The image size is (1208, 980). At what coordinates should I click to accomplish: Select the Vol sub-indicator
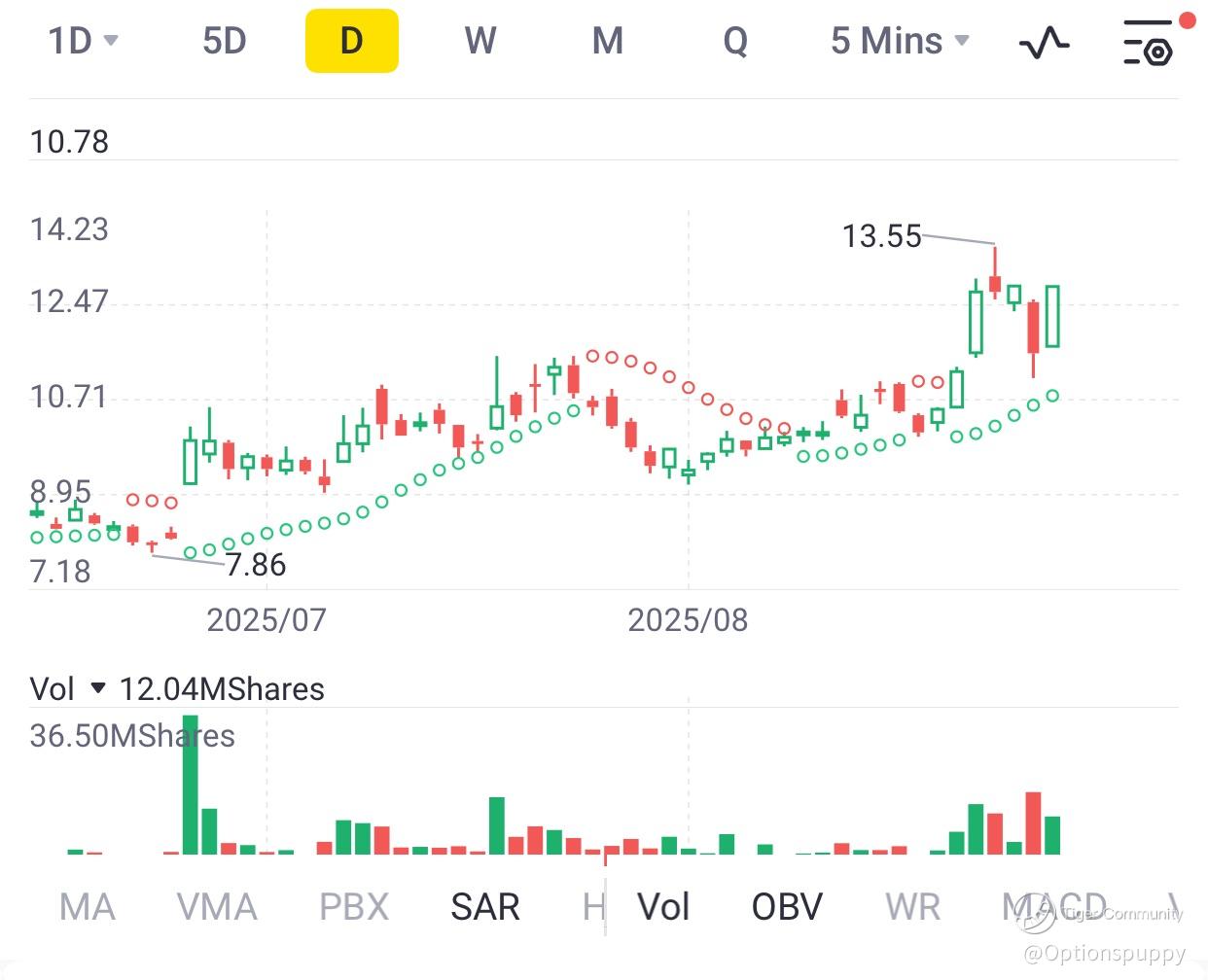pos(663,907)
